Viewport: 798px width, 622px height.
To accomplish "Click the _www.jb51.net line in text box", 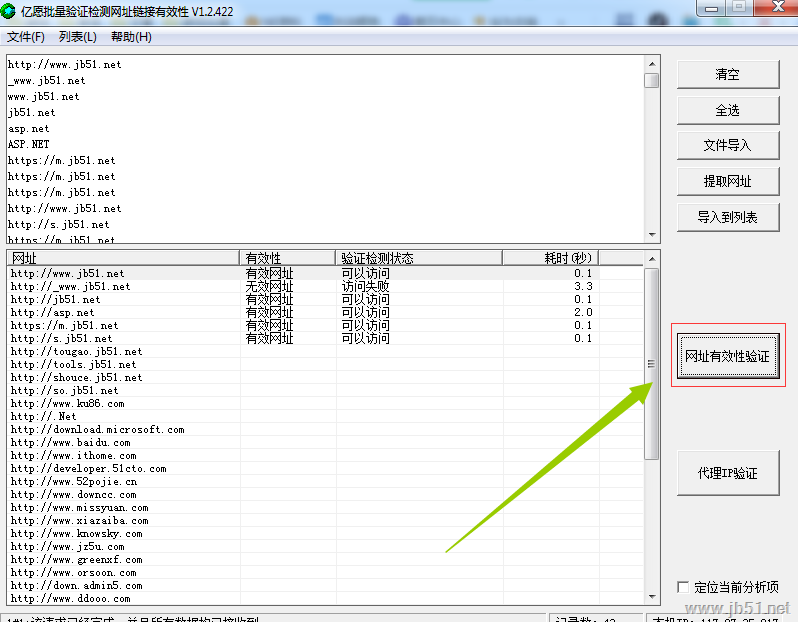I will tap(46, 80).
